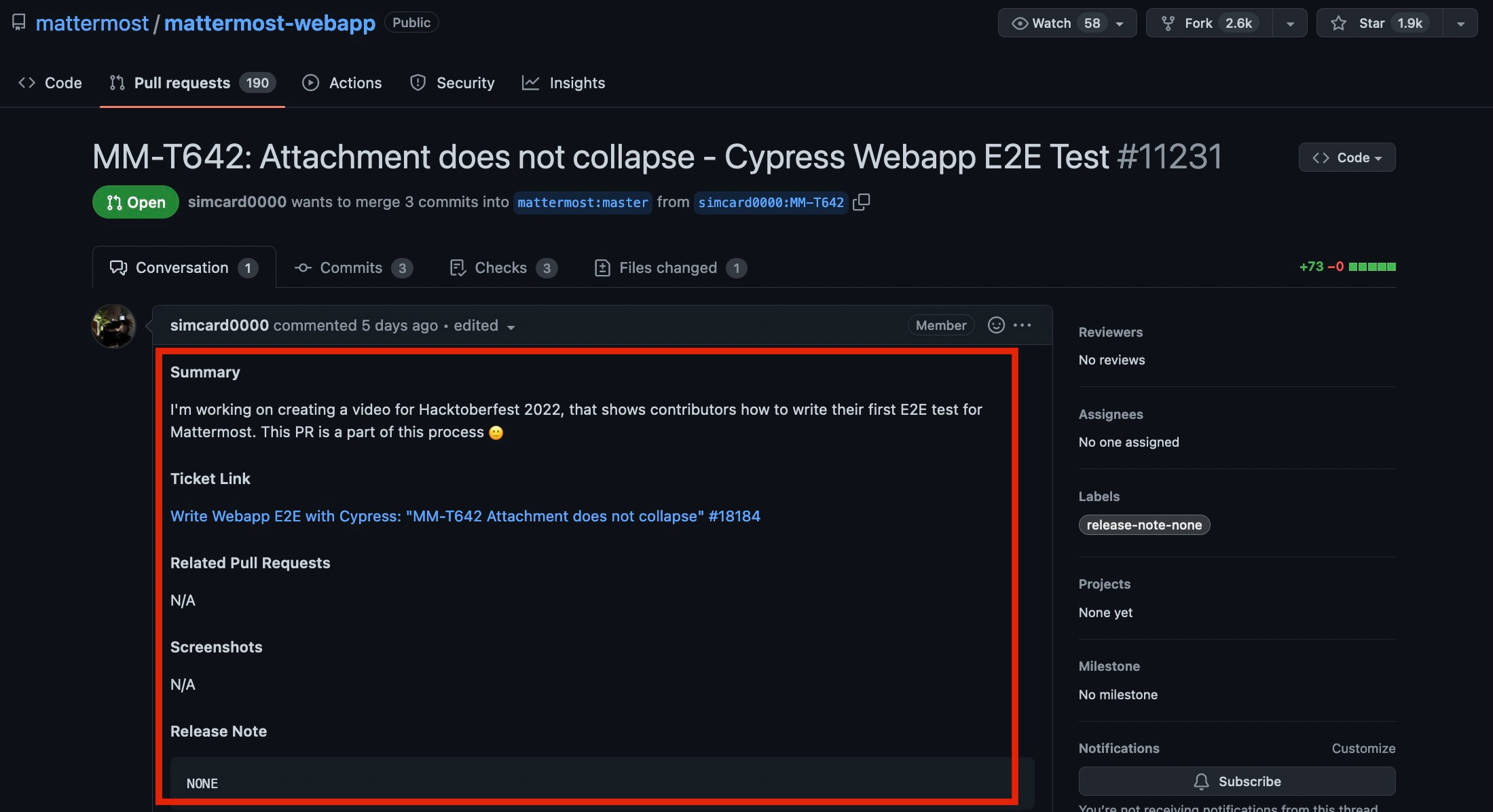Open the linked ticket #18184

coord(465,516)
